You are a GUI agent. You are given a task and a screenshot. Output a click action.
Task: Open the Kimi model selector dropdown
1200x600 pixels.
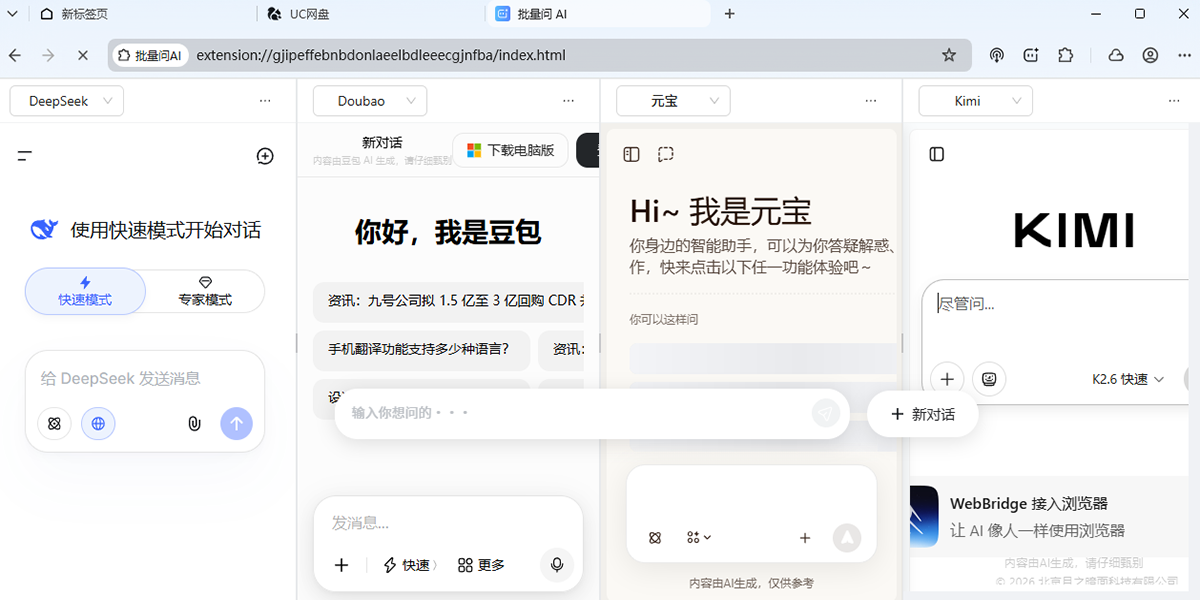click(x=976, y=101)
